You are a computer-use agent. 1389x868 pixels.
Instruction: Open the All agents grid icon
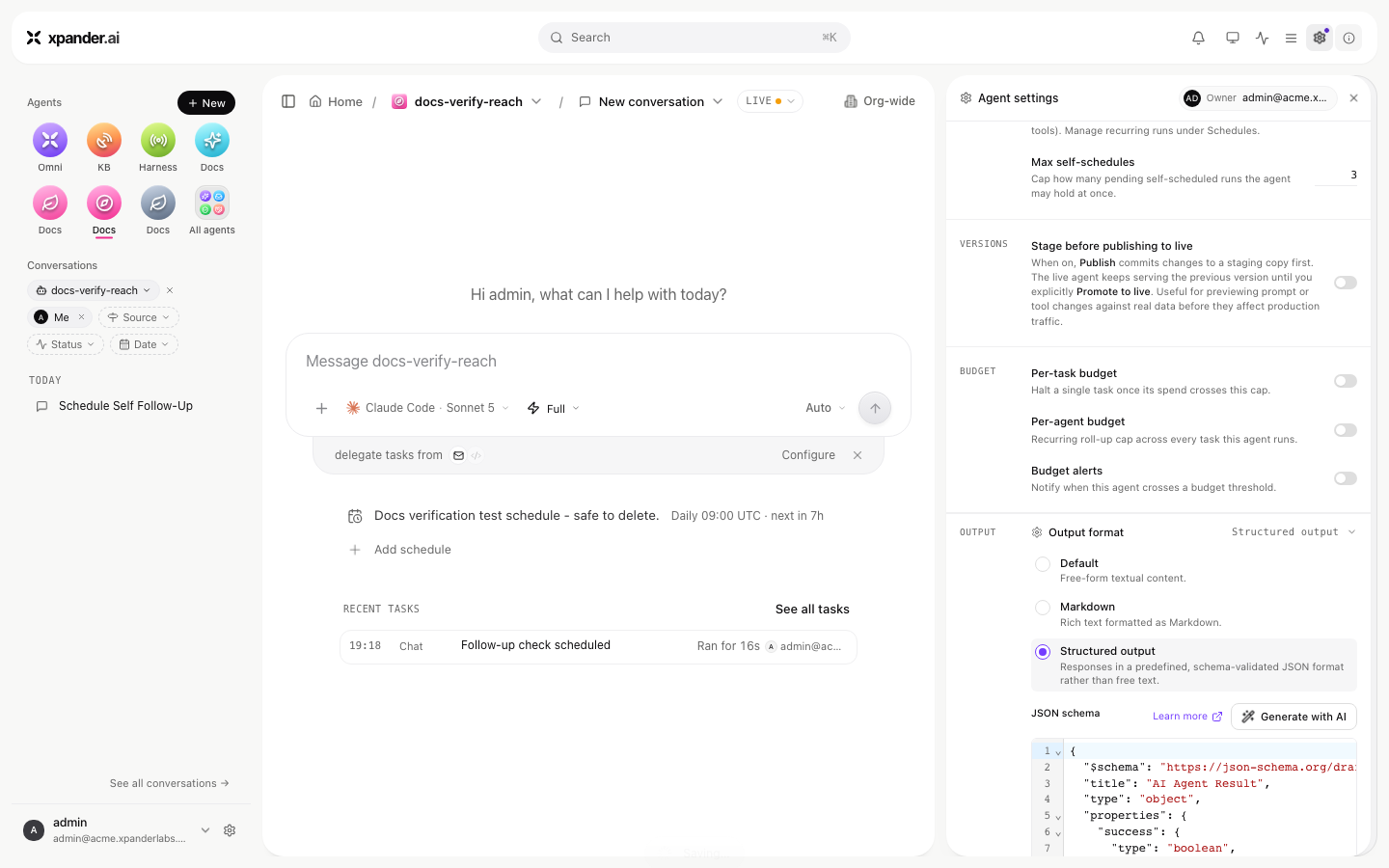tap(212, 203)
